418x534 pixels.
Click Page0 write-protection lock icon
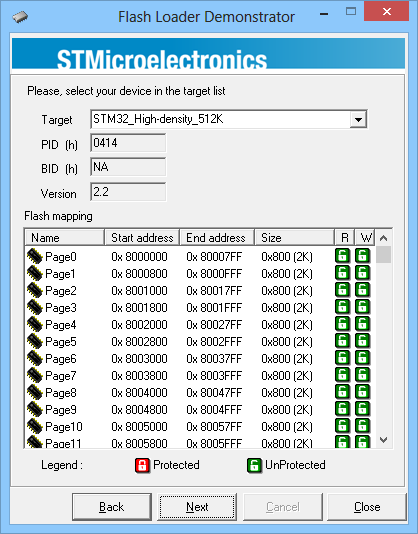point(362,256)
